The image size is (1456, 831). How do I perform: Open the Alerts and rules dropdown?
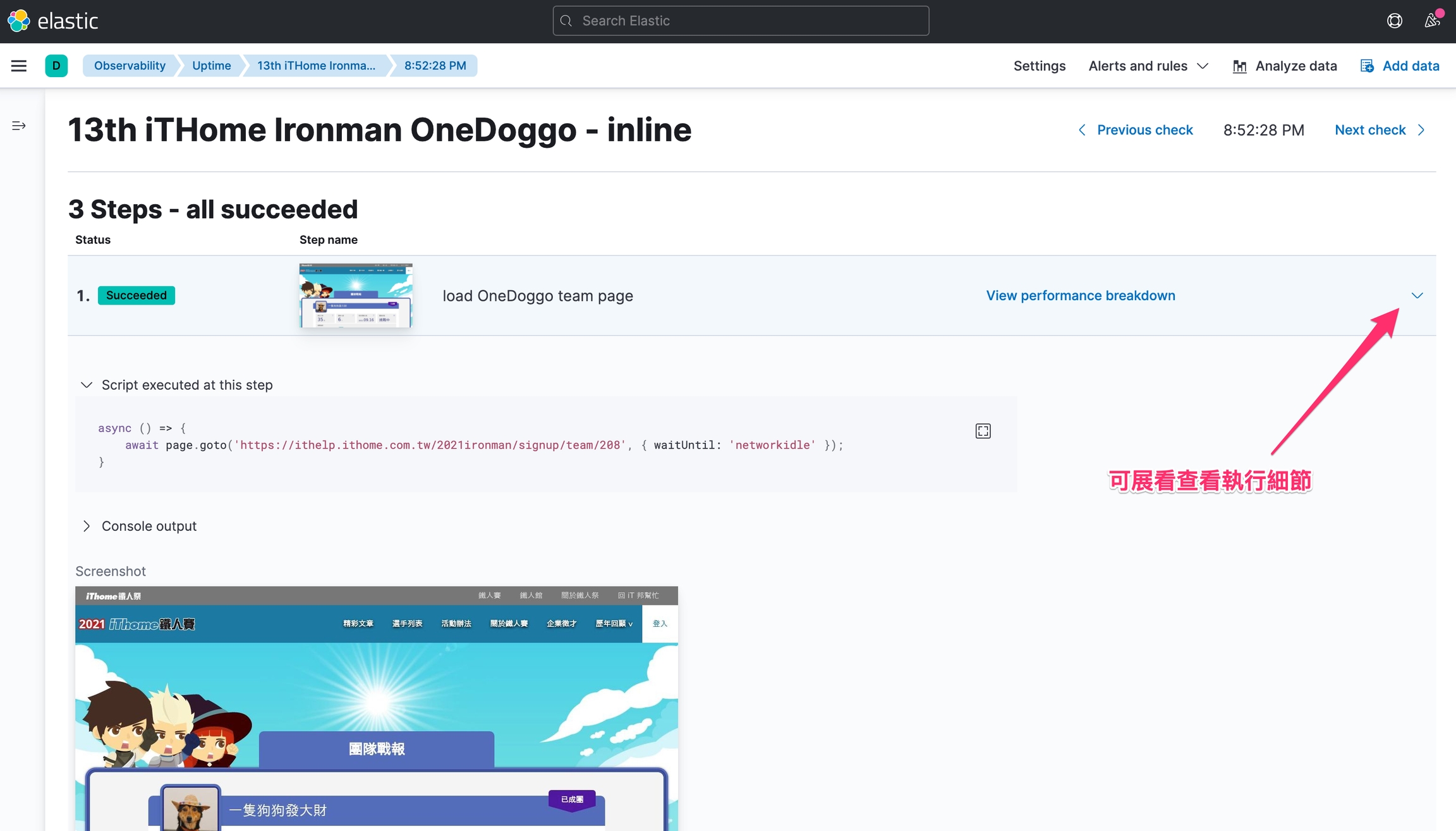[x=1148, y=66]
